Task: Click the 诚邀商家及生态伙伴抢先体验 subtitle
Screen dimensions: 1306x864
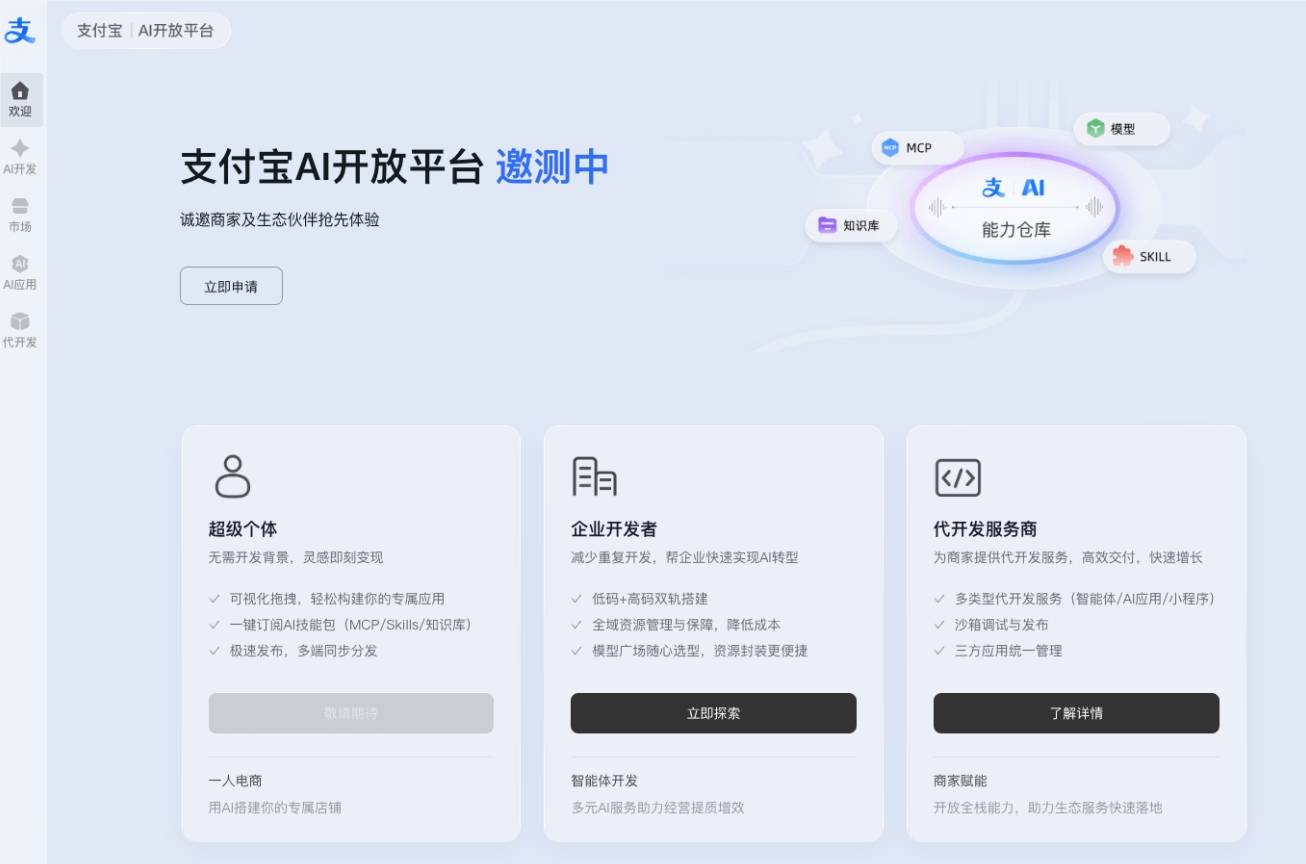Action: 280,220
